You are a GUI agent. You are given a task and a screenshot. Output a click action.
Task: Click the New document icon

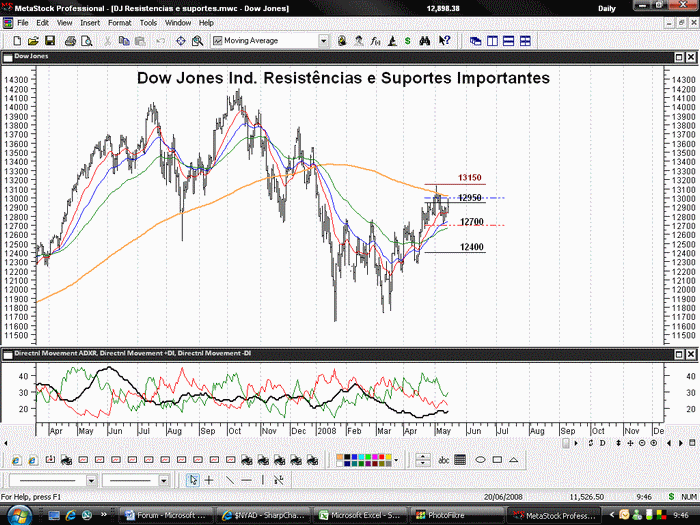coord(17,41)
